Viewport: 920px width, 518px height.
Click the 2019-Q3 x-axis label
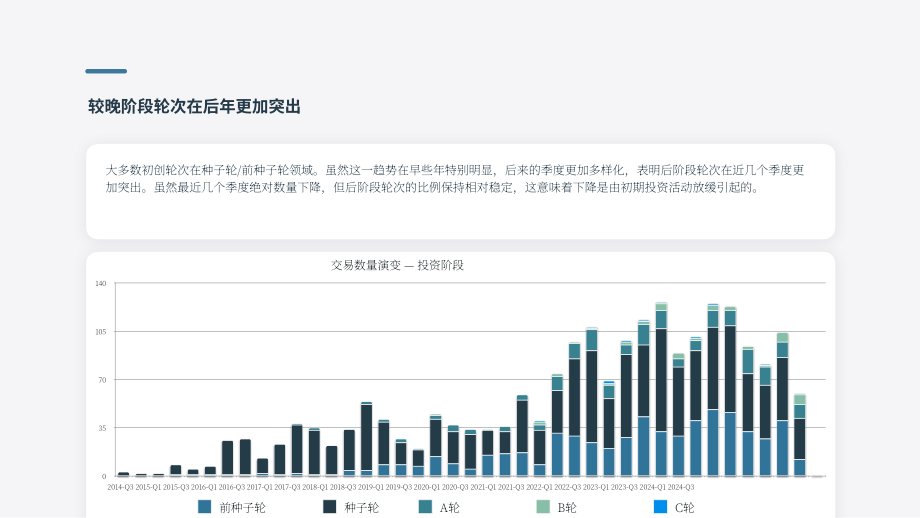click(x=399, y=487)
